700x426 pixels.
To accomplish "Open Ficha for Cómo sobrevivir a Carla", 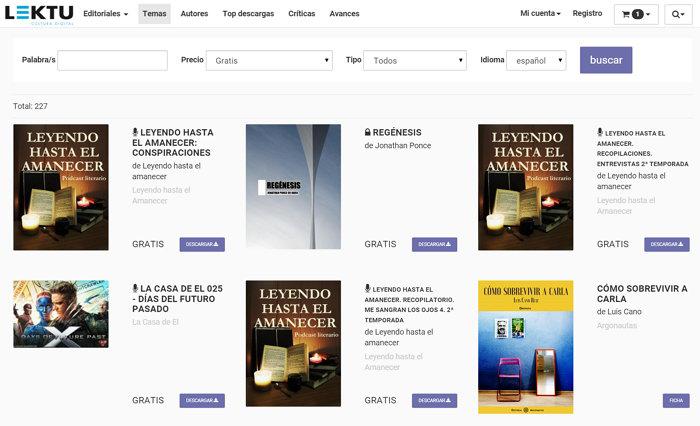I will click(676, 400).
